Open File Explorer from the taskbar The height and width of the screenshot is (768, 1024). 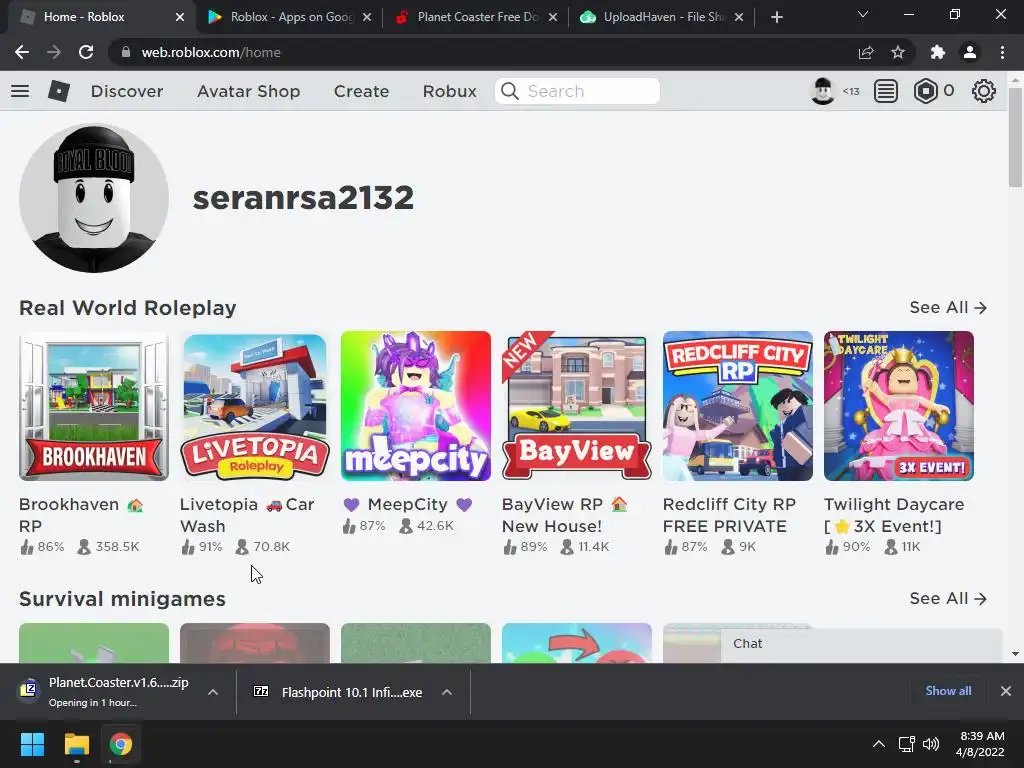[76, 744]
